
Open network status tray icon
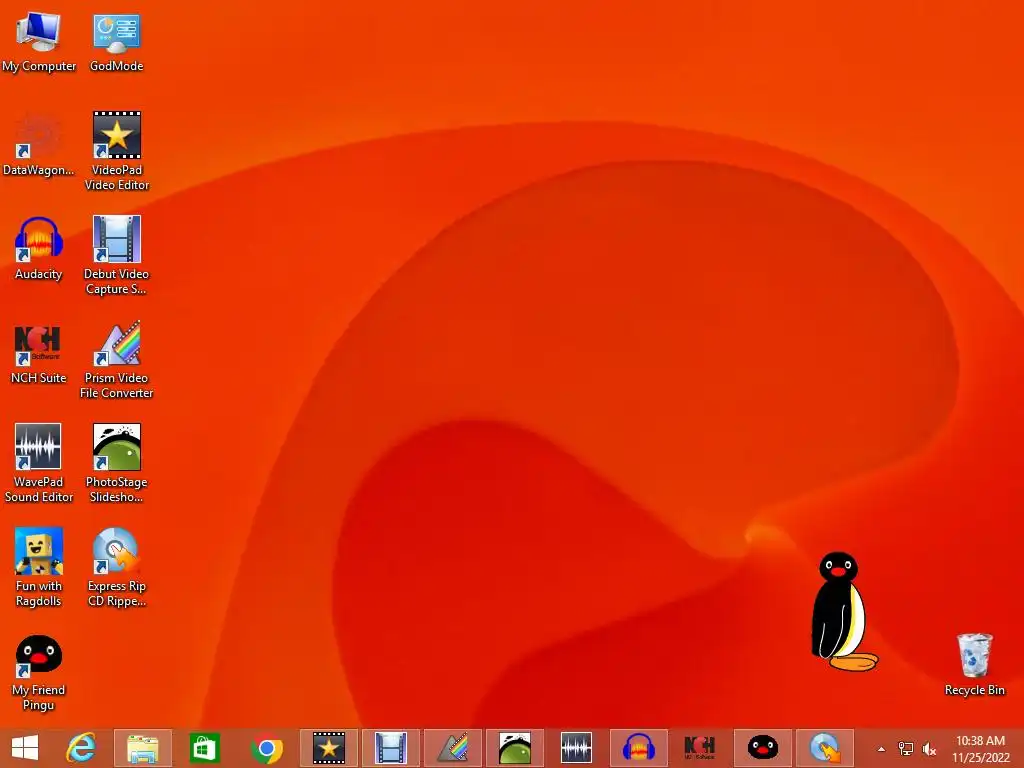pyautogui.click(x=905, y=749)
